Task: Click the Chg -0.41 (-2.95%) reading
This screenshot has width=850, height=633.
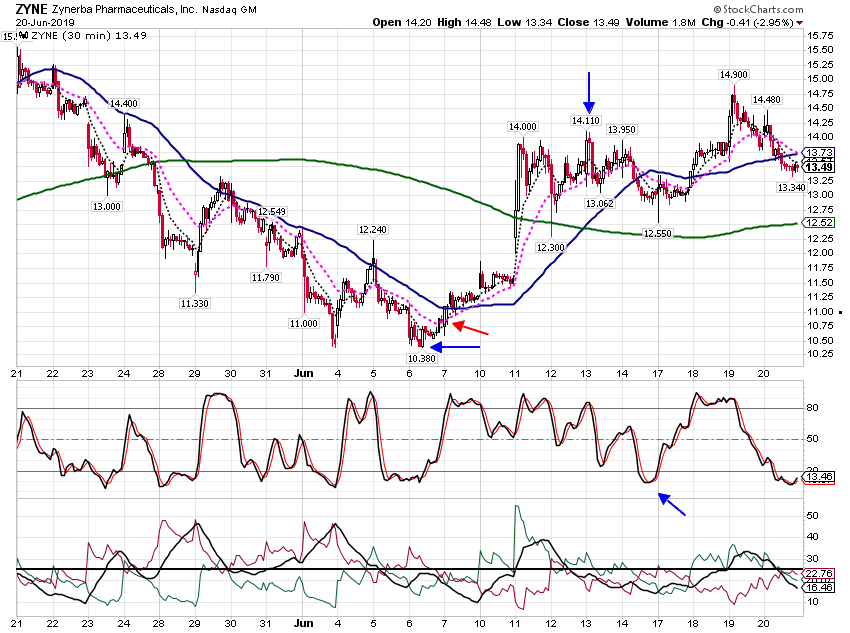Action: coord(748,23)
